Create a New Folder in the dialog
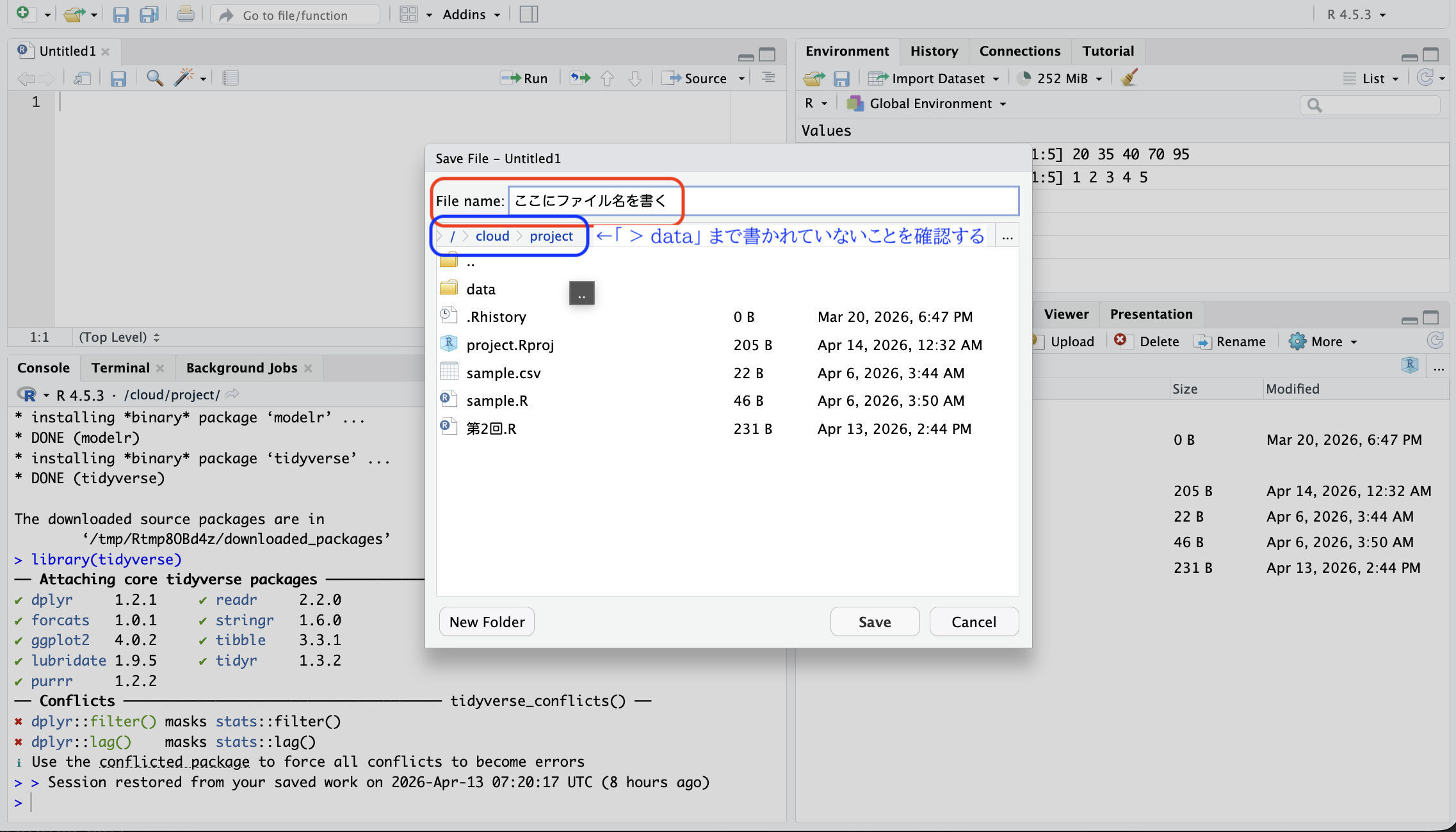 coord(487,621)
